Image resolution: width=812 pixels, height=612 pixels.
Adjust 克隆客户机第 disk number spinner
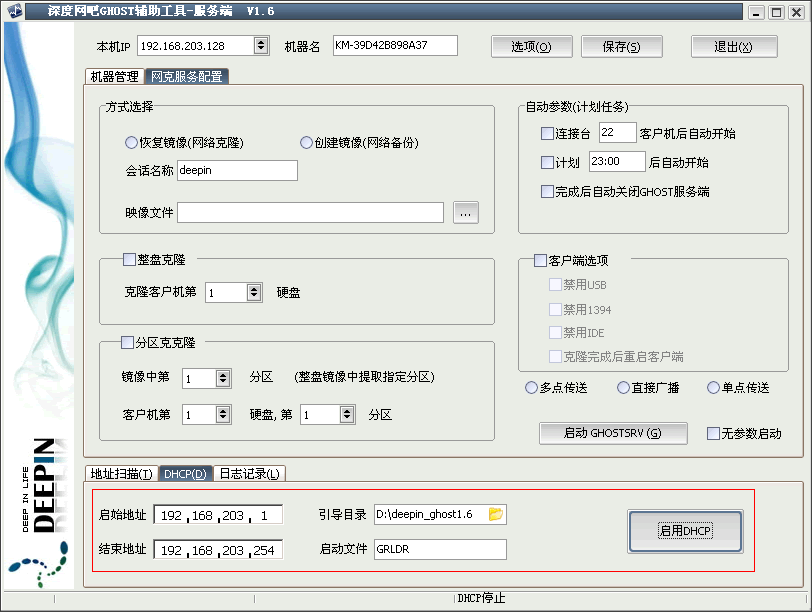[254, 293]
